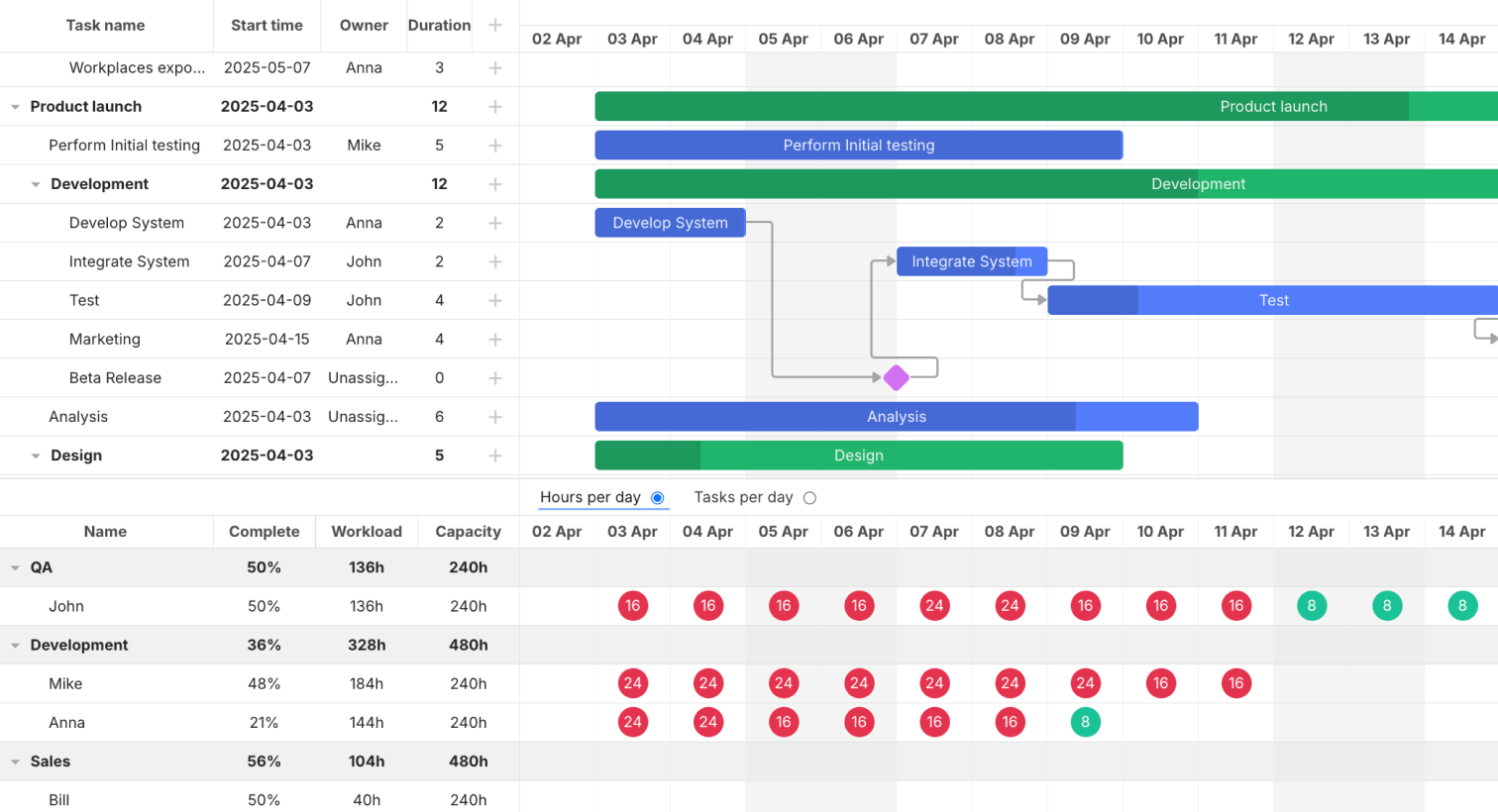Add a subtask to the Workplaces expo row
Image resolution: width=1498 pixels, height=812 pixels.
[x=495, y=67]
